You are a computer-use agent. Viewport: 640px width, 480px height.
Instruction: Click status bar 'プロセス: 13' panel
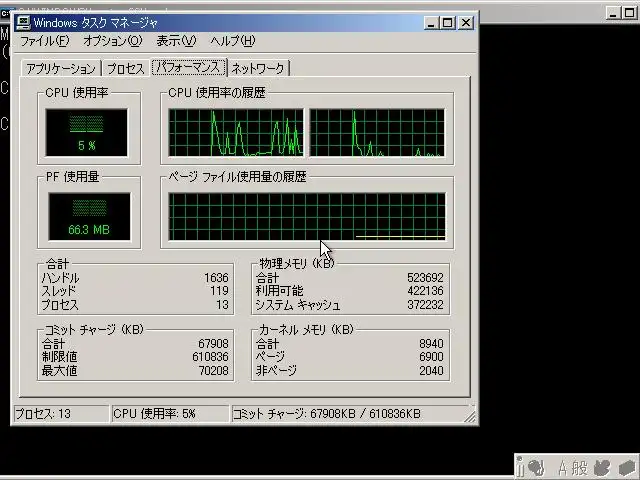pyautogui.click(x=61, y=414)
